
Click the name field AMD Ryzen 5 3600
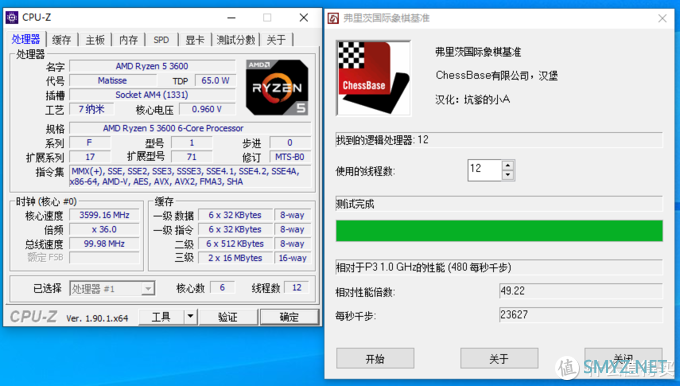click(152, 66)
